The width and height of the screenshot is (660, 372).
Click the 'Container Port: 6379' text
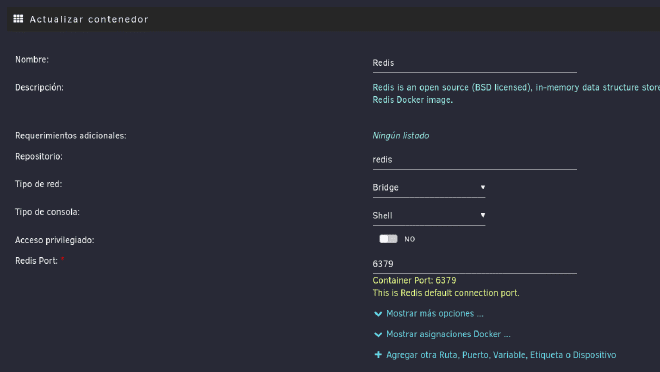pos(414,280)
